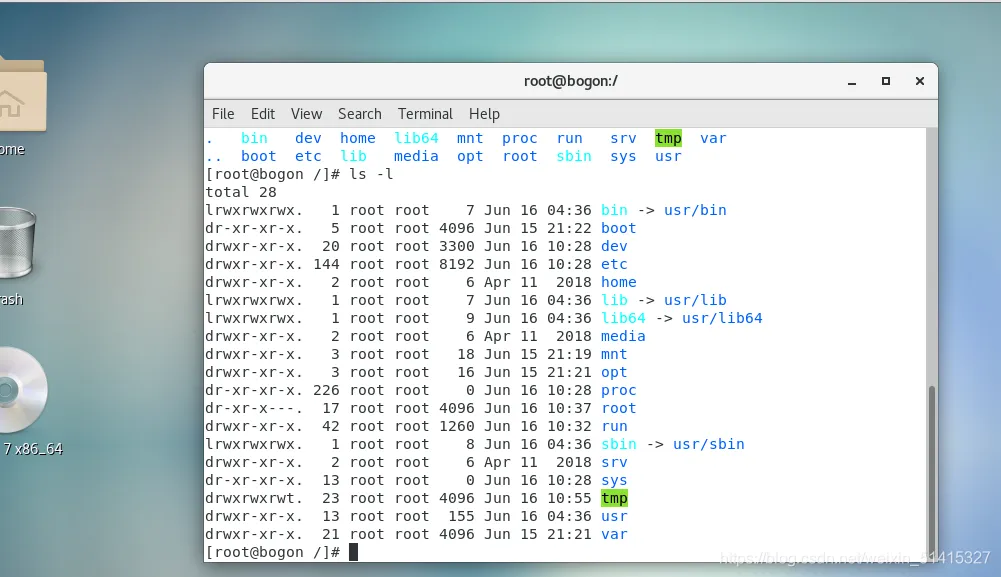Click highlighted 'tmp' in the long listing
The image size is (1001, 577).
(x=614, y=498)
